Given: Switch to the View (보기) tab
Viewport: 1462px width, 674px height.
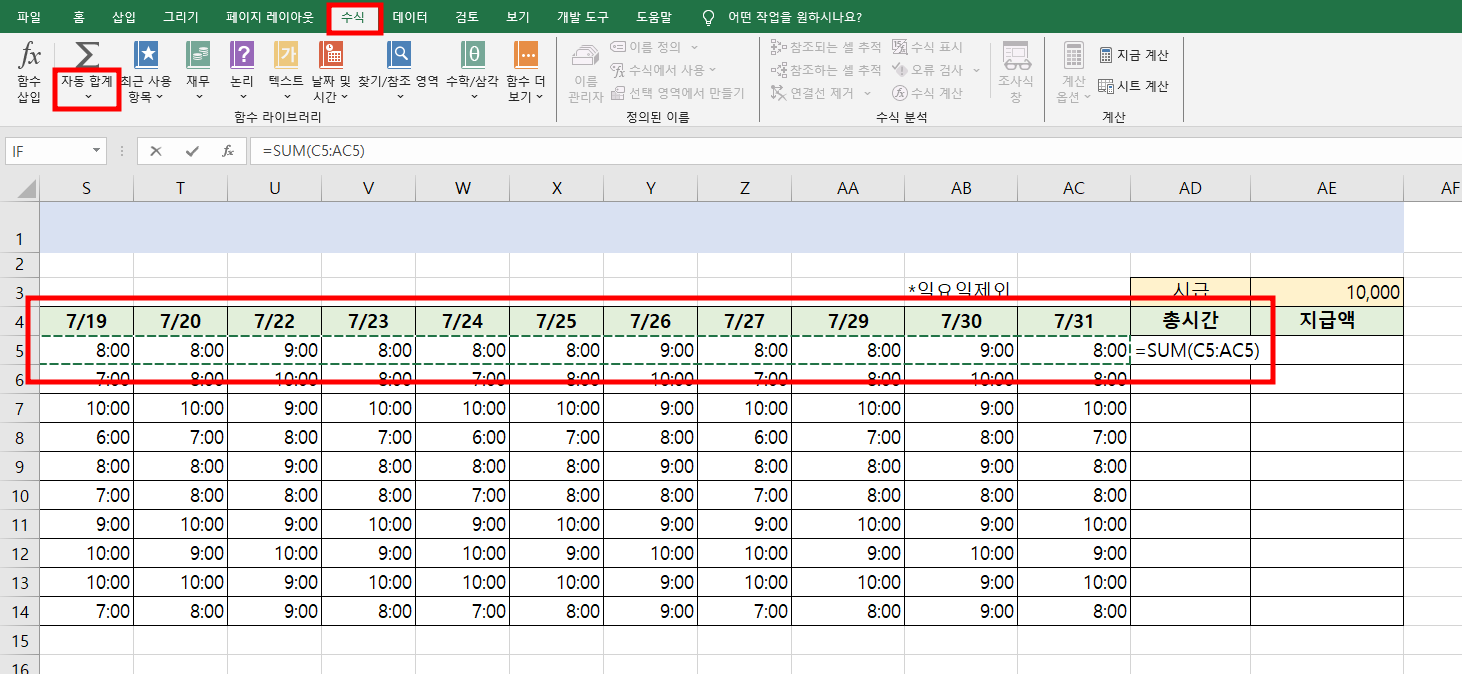Looking at the screenshot, I should pos(518,17).
